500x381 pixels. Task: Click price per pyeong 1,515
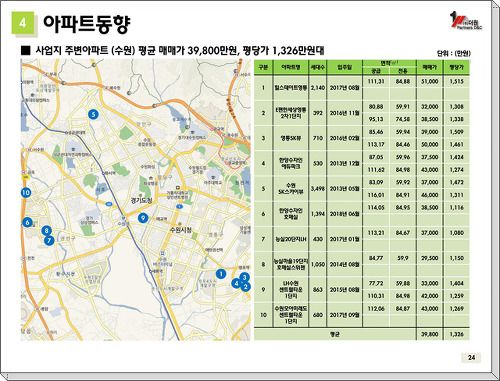[457, 82]
